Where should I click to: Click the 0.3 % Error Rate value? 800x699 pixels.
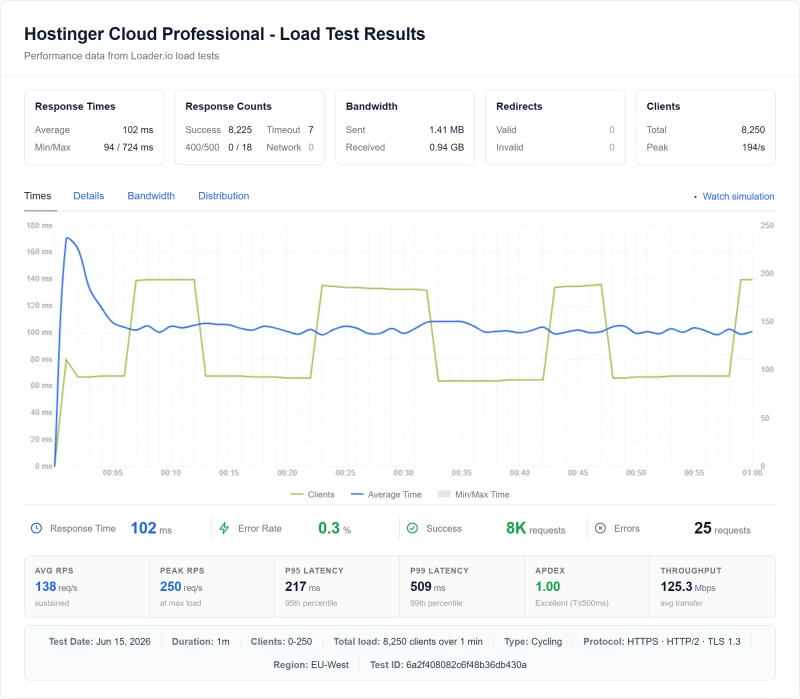(335, 528)
